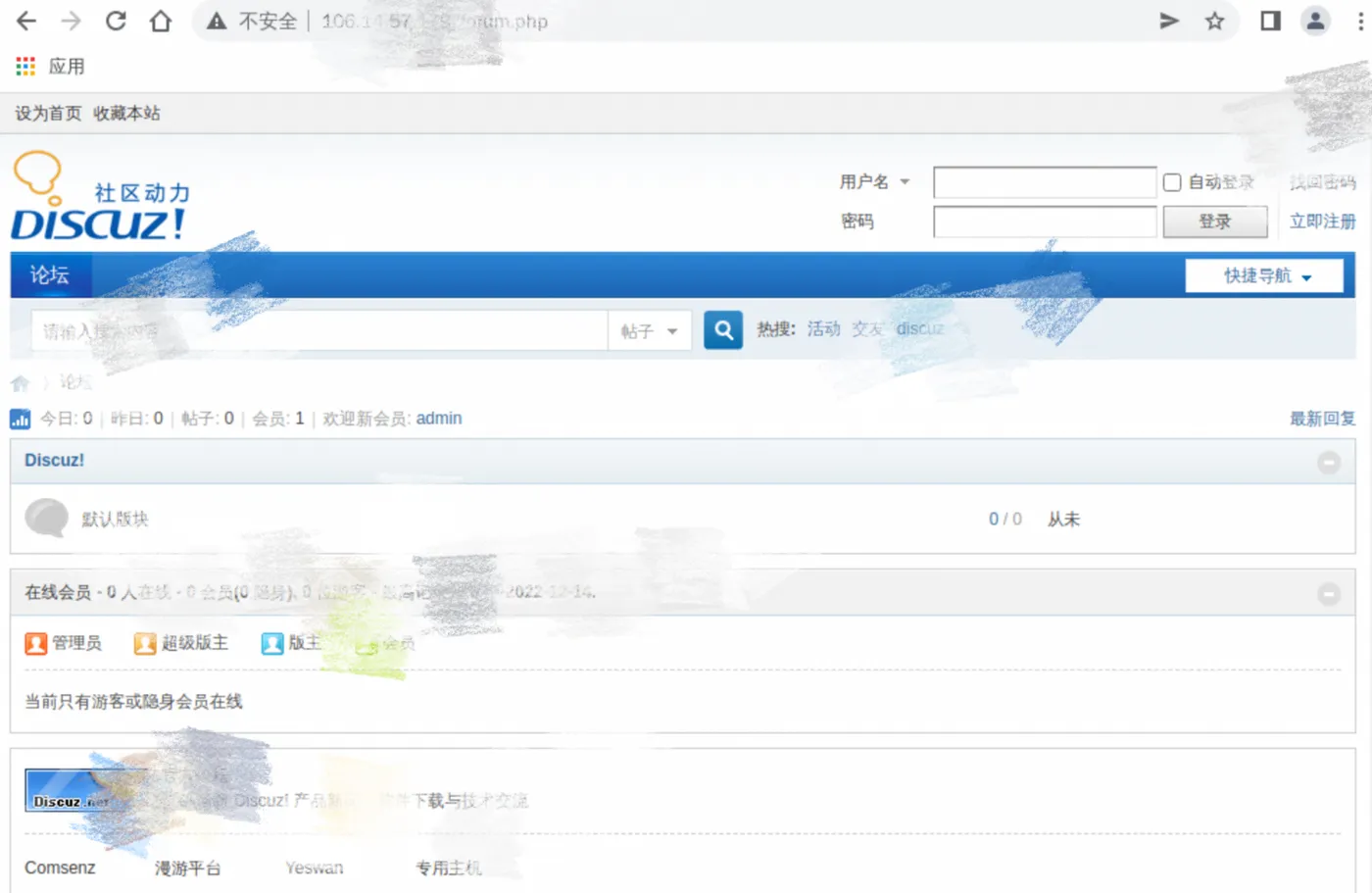The image size is (1372, 893).
Task: Open the admin member link
Action: pyautogui.click(x=439, y=419)
